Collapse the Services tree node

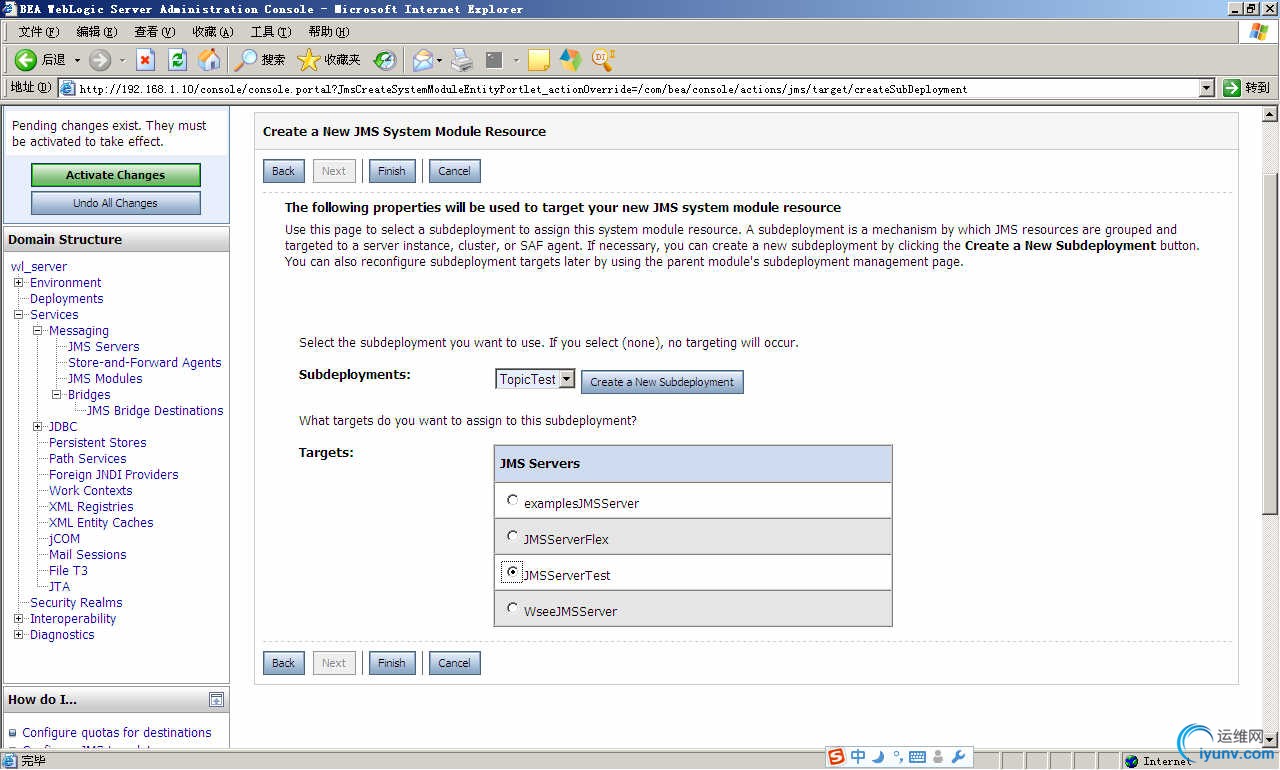point(19,315)
